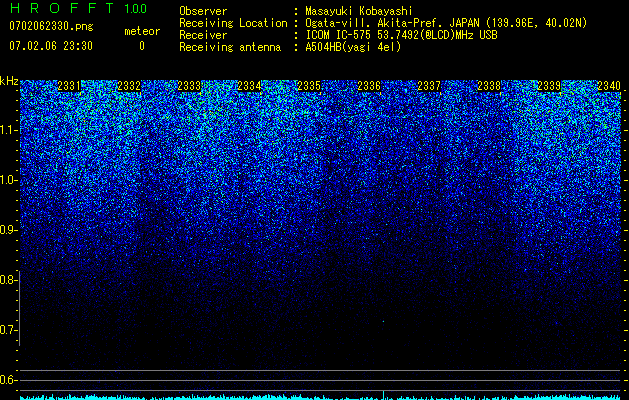Click the Observer field label
The width and height of the screenshot is (629, 400).
coord(203,11)
